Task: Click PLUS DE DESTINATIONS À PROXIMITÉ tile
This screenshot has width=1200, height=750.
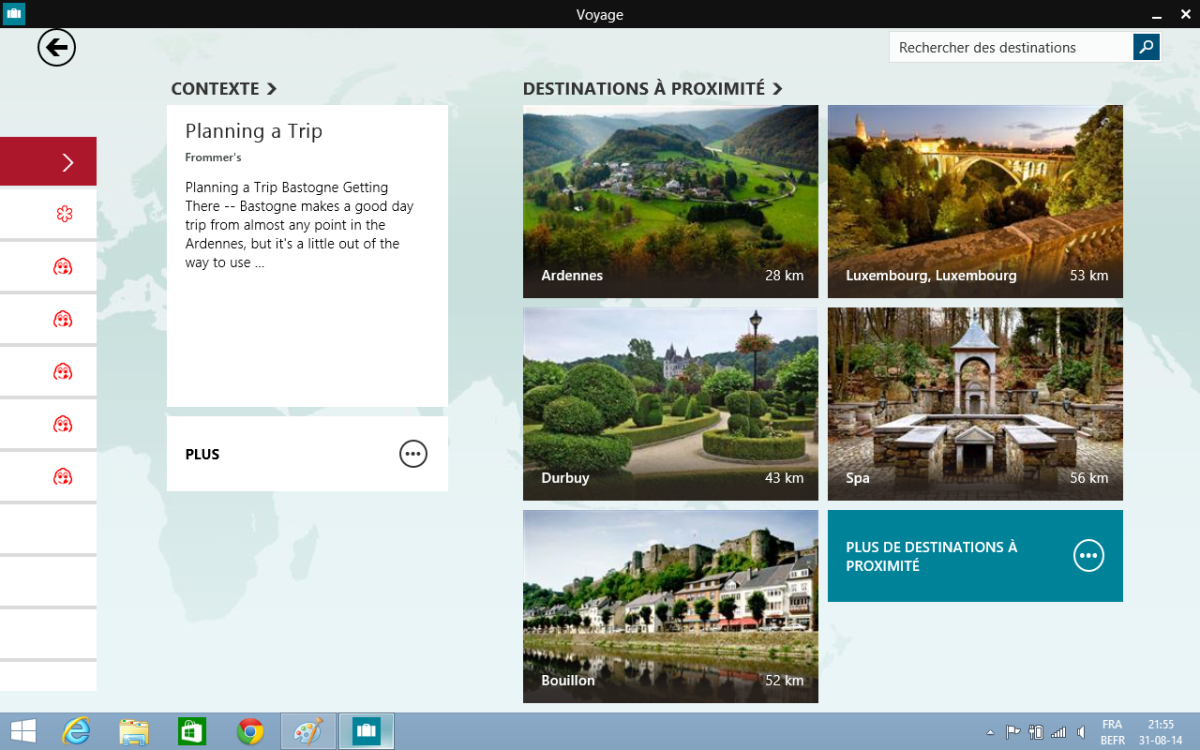Action: coord(975,556)
